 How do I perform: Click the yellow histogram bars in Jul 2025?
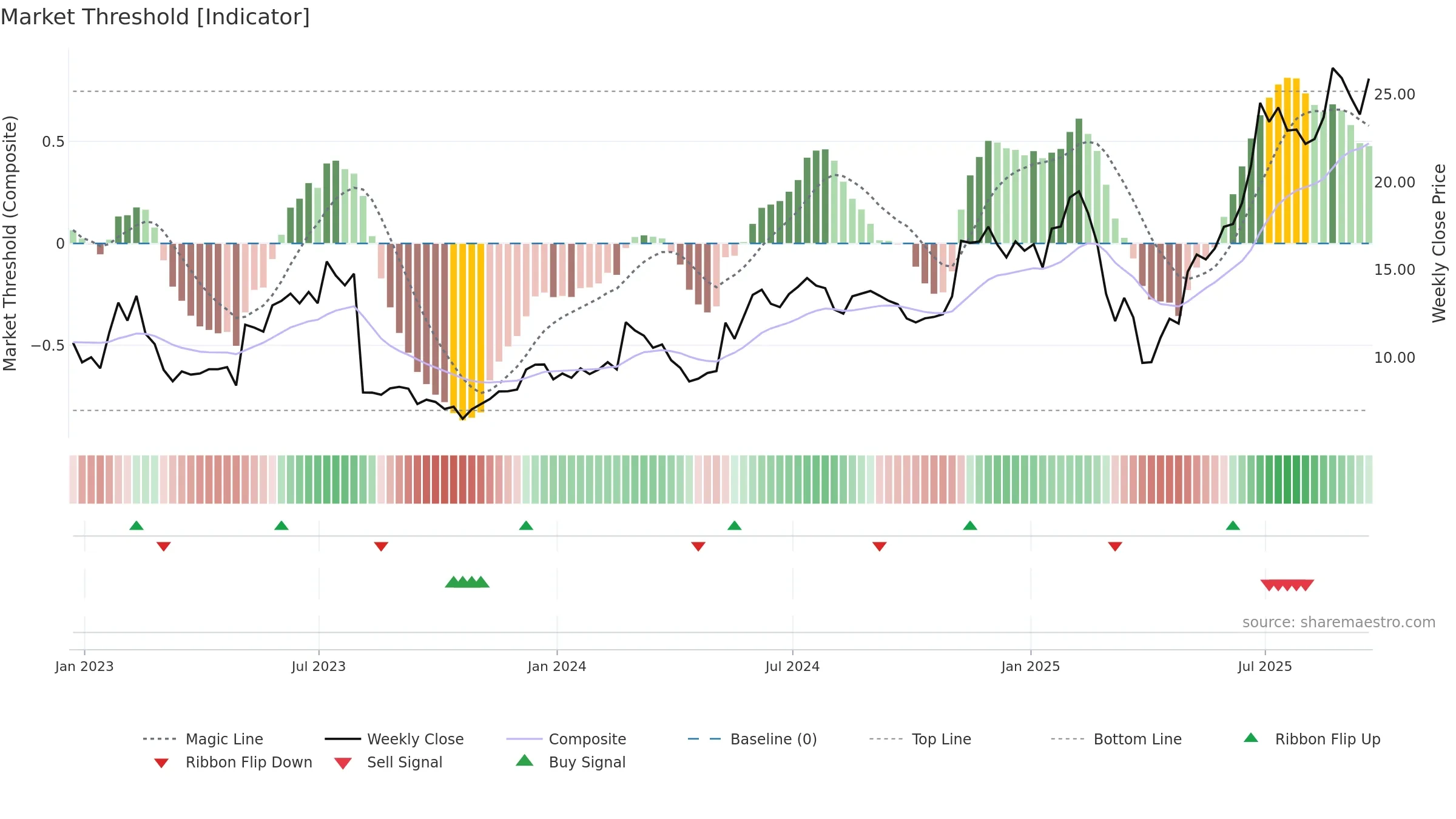[x=1287, y=161]
